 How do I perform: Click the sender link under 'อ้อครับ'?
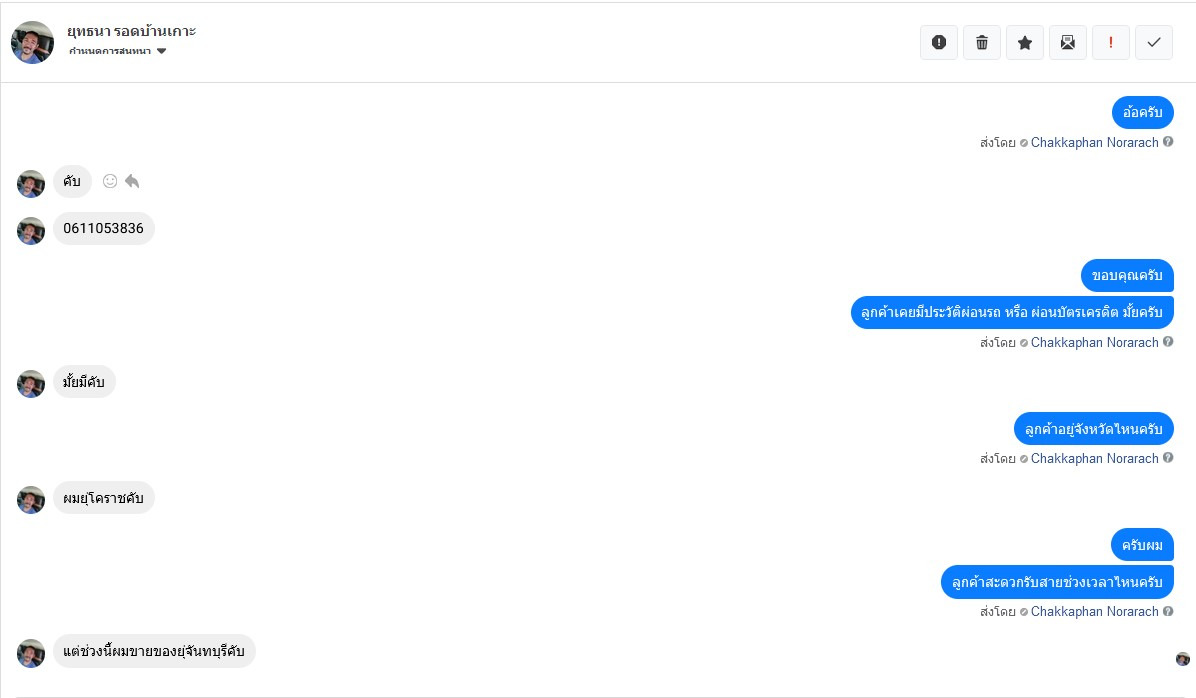click(1094, 142)
